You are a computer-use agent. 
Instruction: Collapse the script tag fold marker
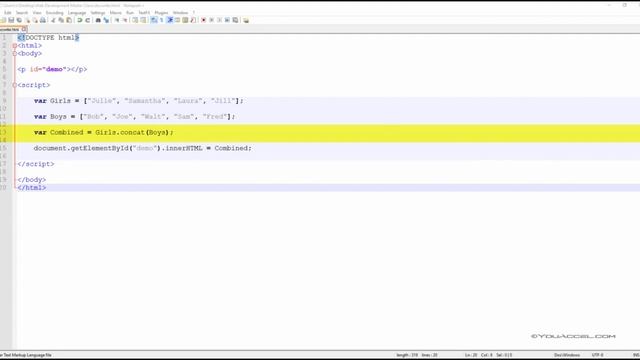click(15, 85)
